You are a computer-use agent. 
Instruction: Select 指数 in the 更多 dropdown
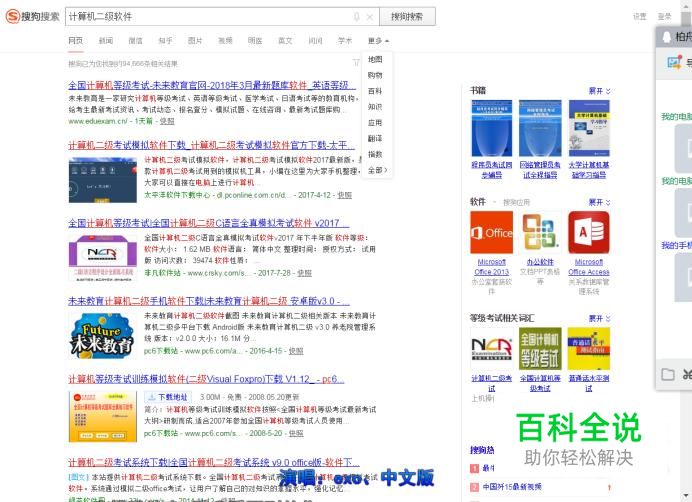[x=375, y=154]
